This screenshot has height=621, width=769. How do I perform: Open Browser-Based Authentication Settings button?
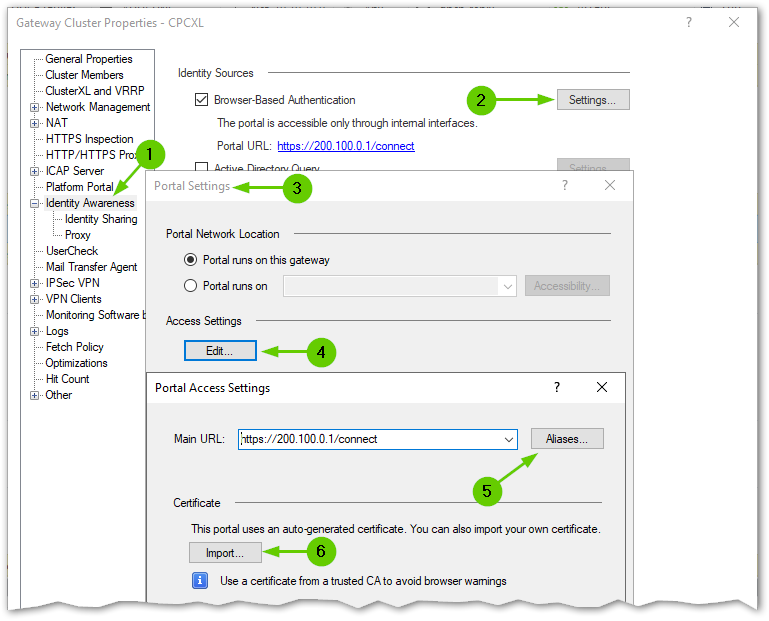pyautogui.click(x=593, y=100)
